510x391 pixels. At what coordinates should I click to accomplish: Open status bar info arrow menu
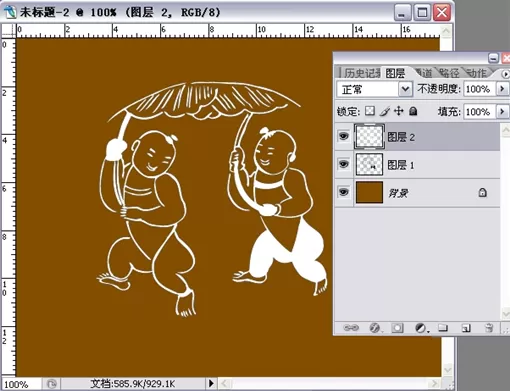pos(211,384)
